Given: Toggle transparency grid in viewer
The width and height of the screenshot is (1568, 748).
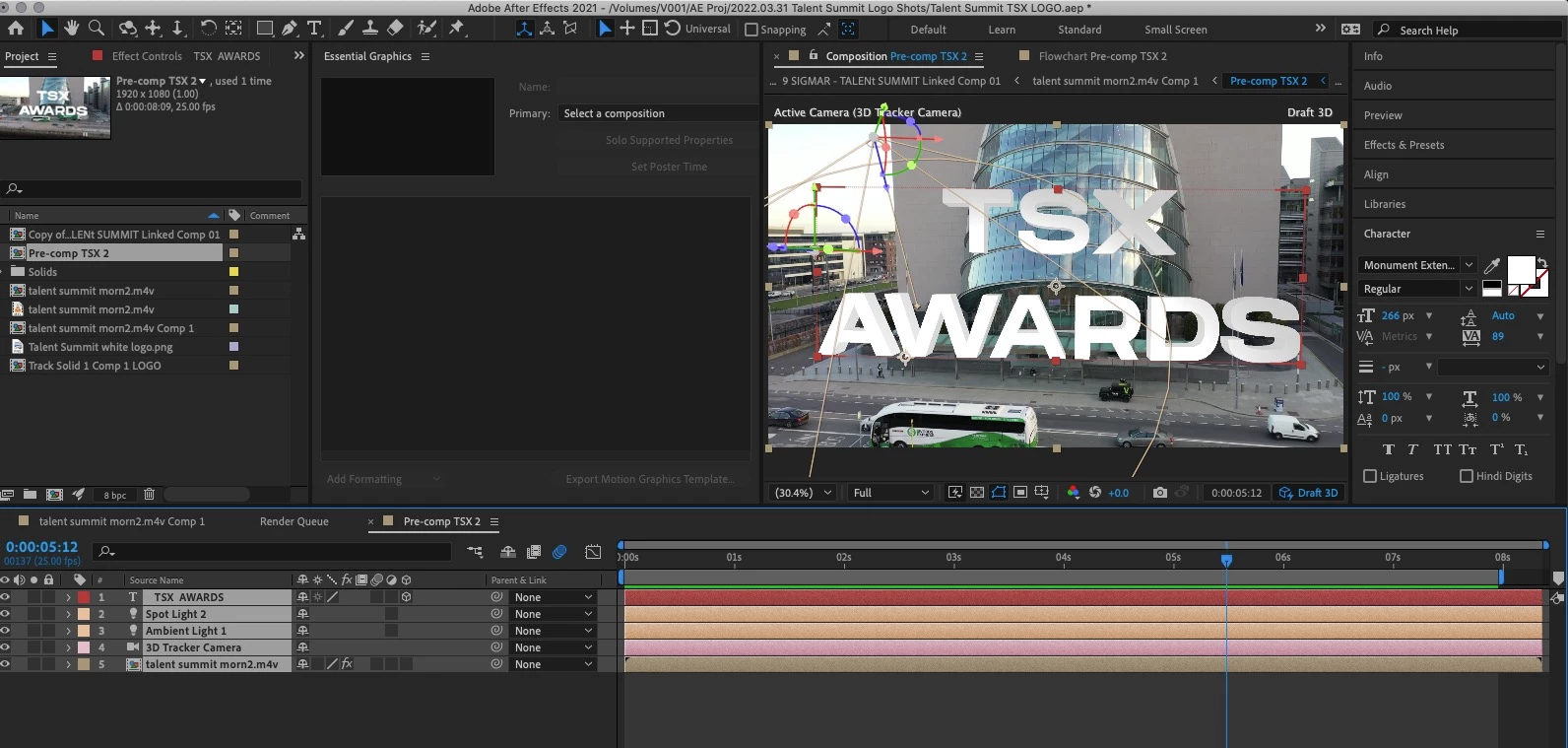Looking at the screenshot, I should (x=977, y=492).
